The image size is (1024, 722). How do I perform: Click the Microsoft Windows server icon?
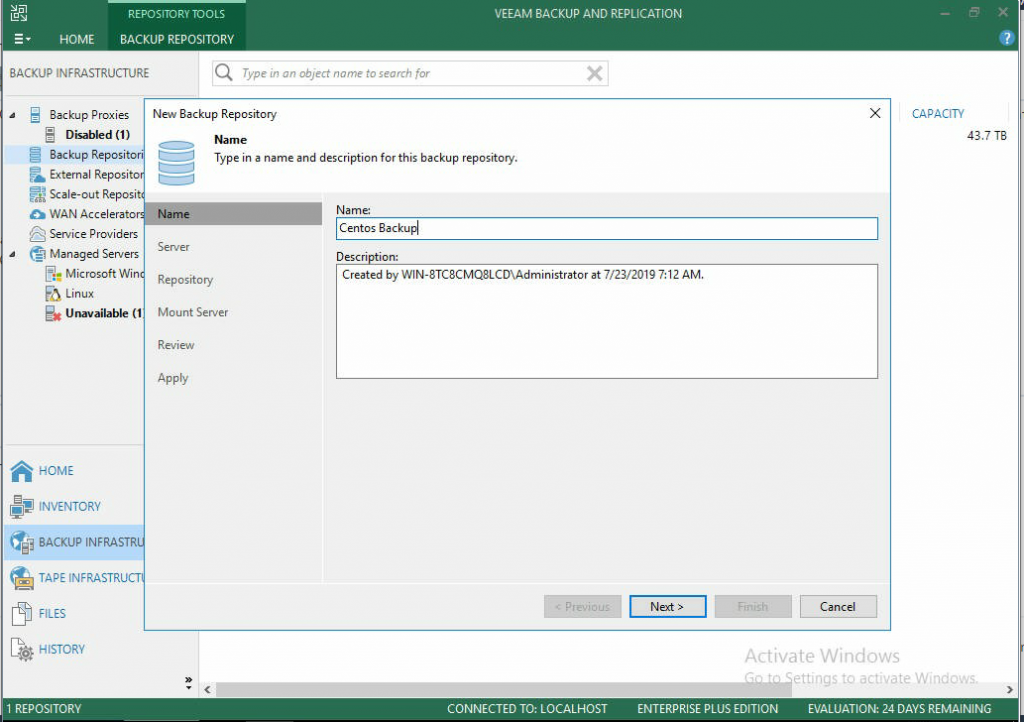[53, 274]
